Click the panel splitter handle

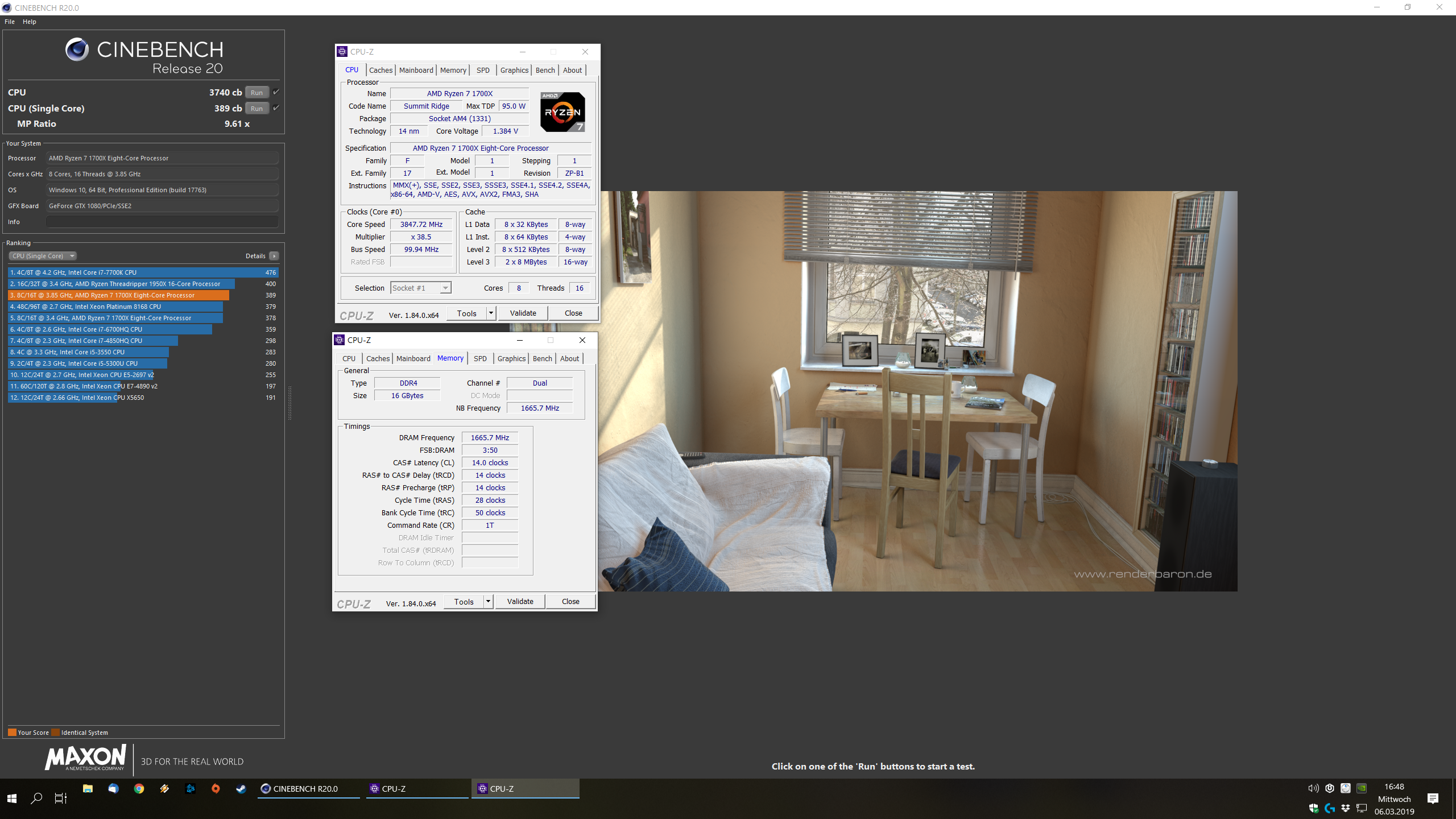tap(289, 403)
